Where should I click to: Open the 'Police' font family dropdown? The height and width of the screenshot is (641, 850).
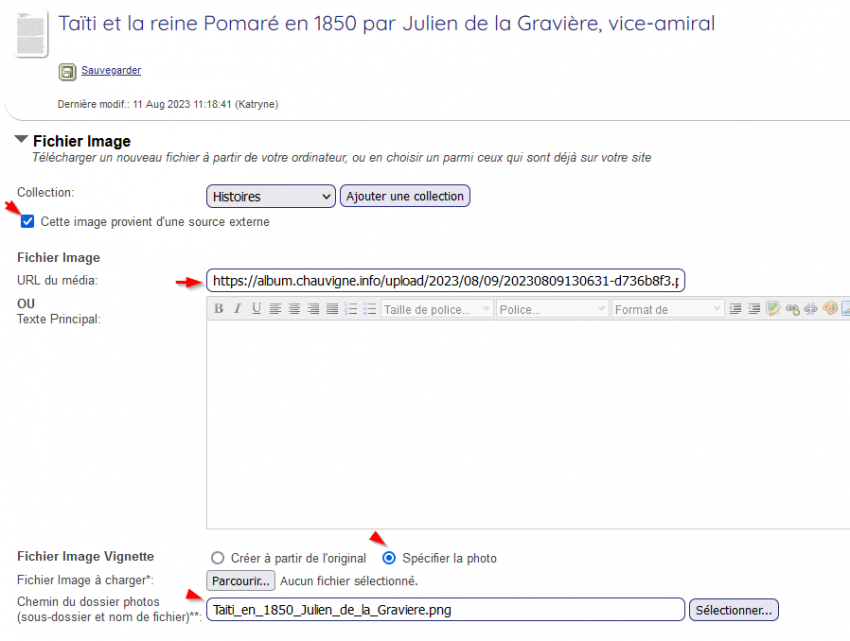(552, 310)
